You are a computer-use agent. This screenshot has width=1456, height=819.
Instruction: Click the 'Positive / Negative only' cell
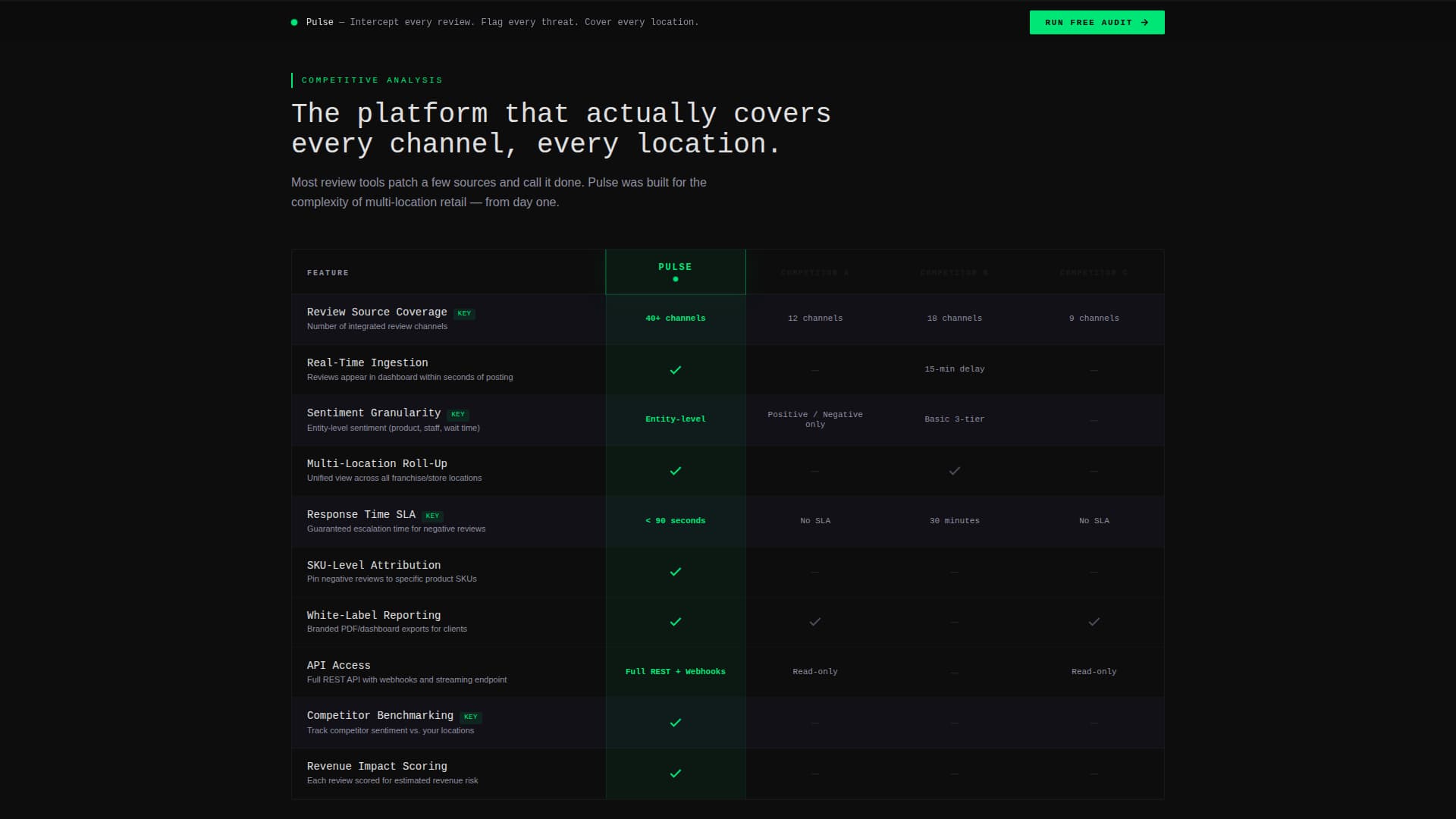(x=815, y=419)
